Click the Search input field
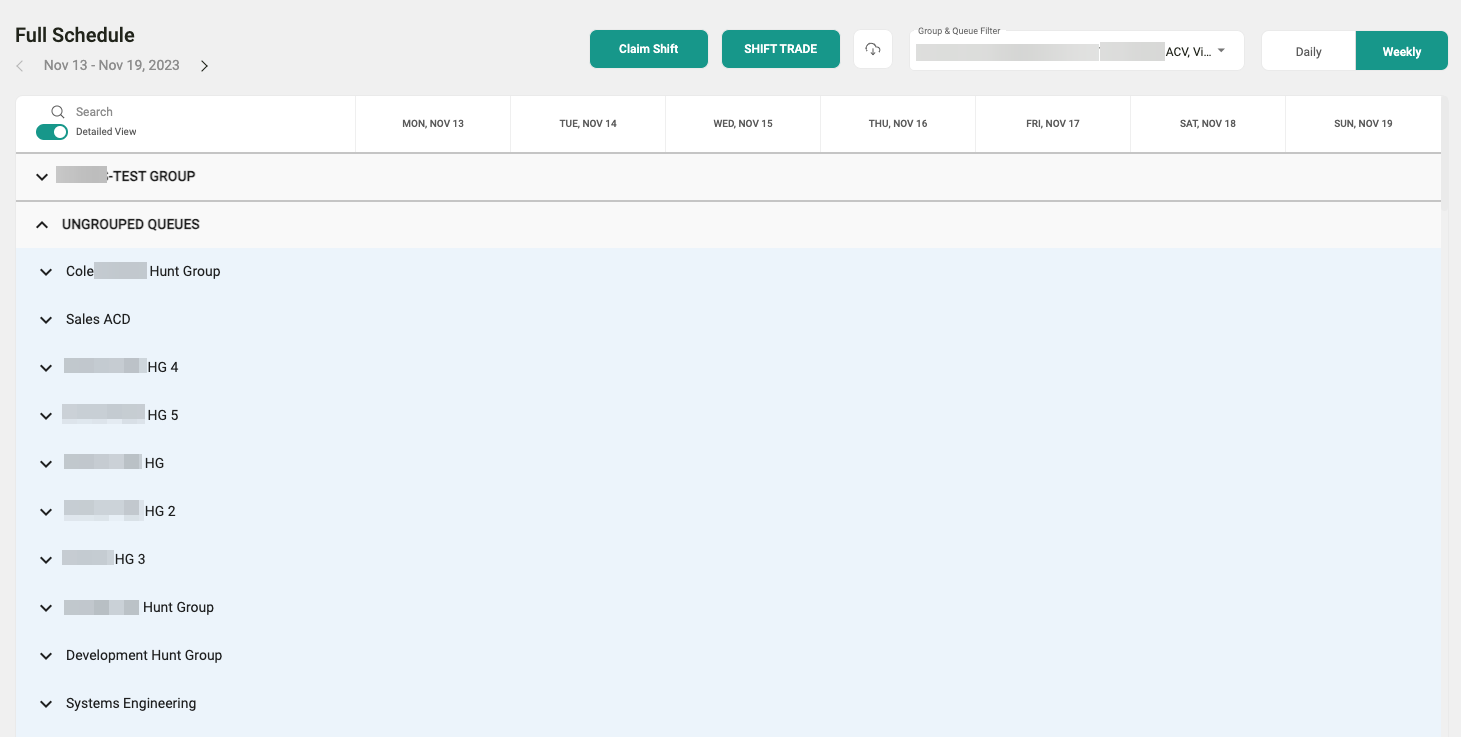The image size is (1461, 737). click(x=150, y=112)
